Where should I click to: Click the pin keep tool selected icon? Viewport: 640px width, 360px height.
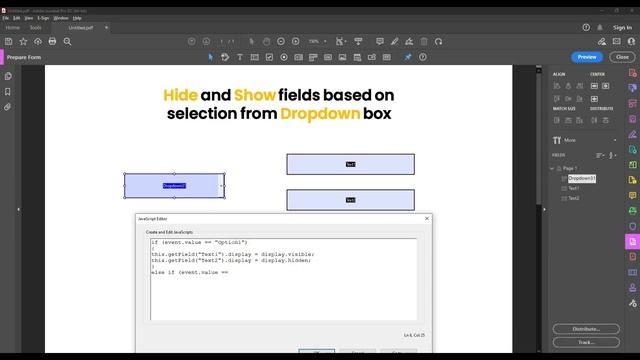[408, 57]
